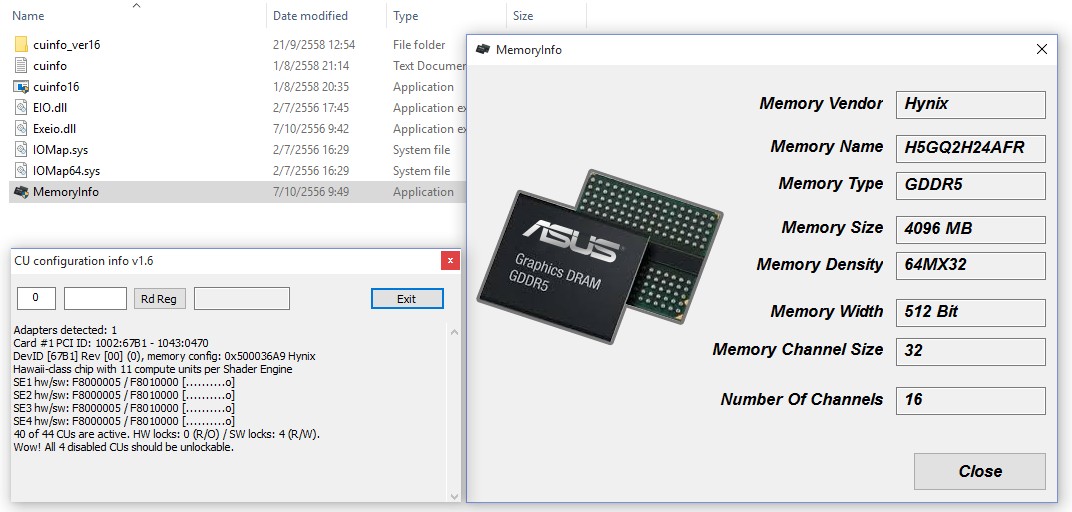The height and width of the screenshot is (512, 1072).
Task: Select the file name IOMap64.sys
Action: point(66,171)
